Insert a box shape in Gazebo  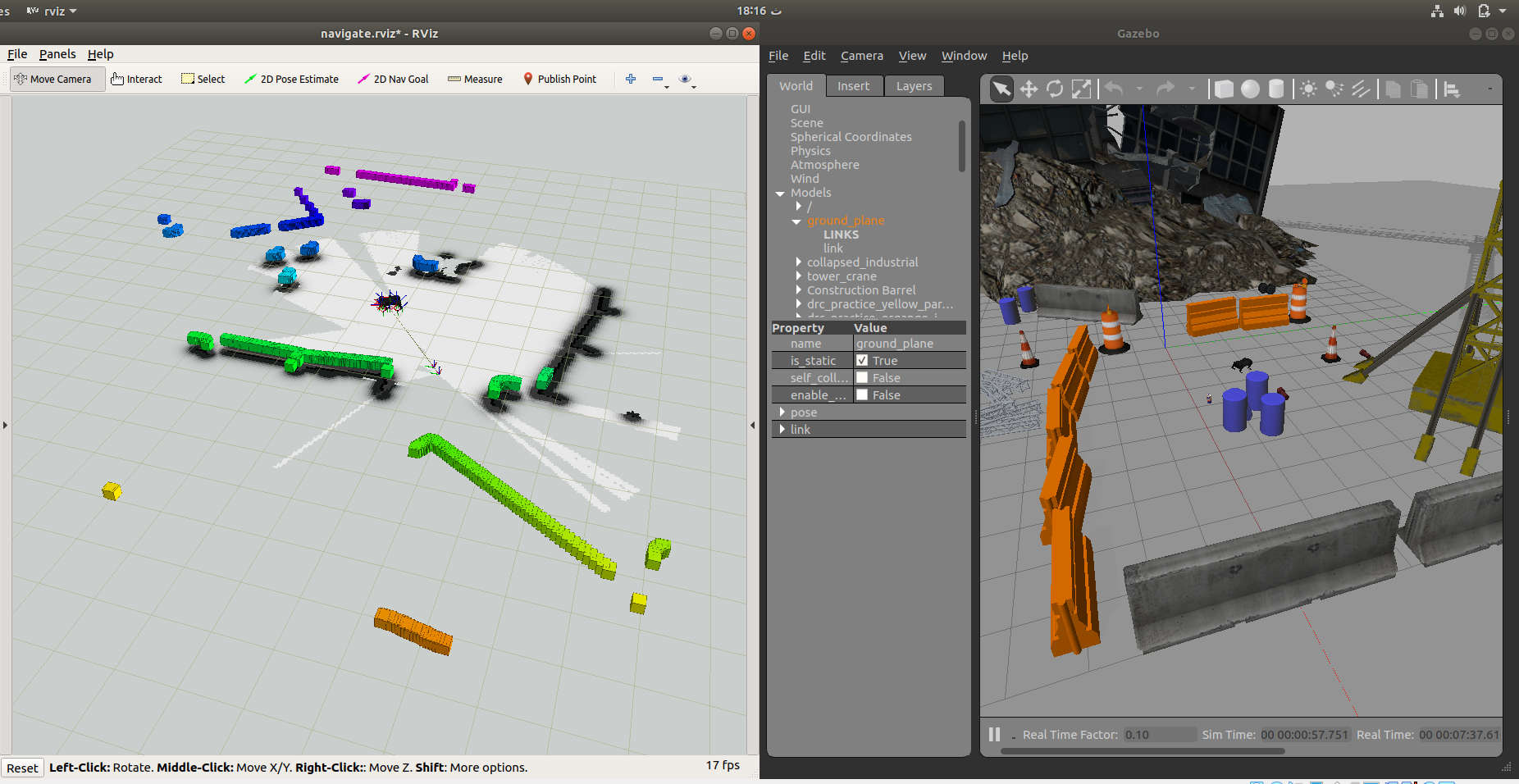click(1223, 89)
